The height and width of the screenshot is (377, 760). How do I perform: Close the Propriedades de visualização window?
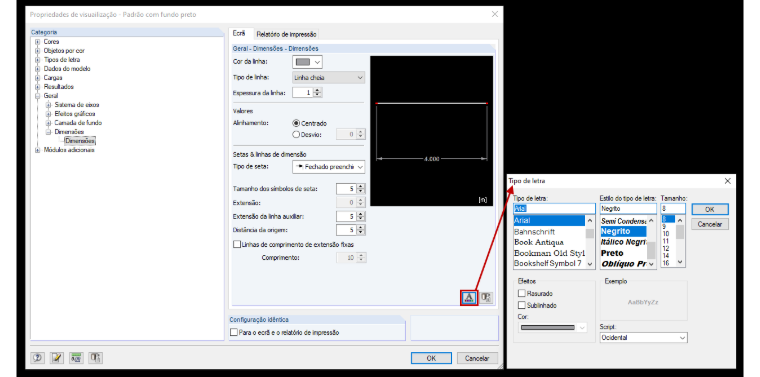494,14
